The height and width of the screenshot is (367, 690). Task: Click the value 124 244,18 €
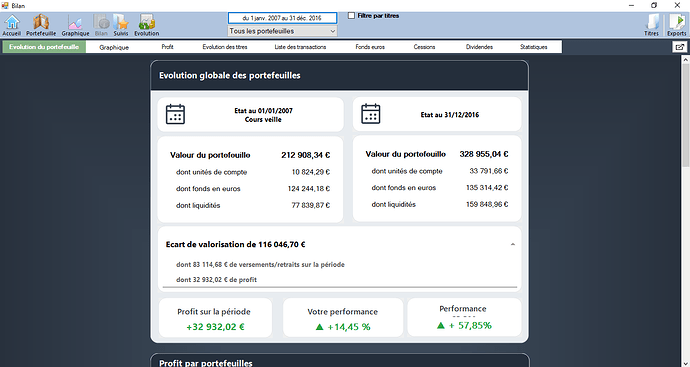(x=309, y=189)
